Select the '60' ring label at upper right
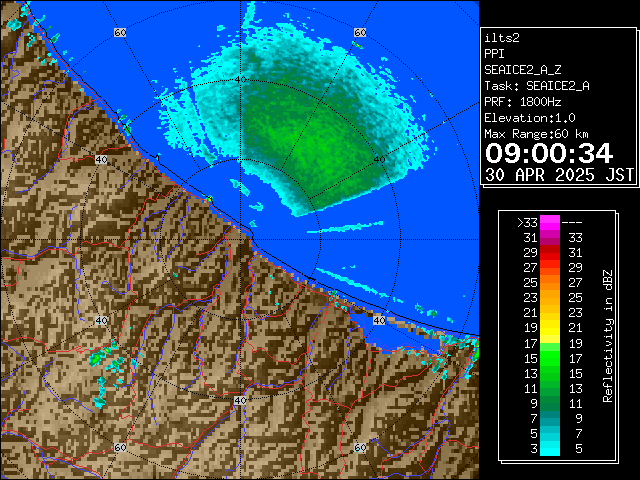This screenshot has height=480, width=640. (x=360, y=32)
